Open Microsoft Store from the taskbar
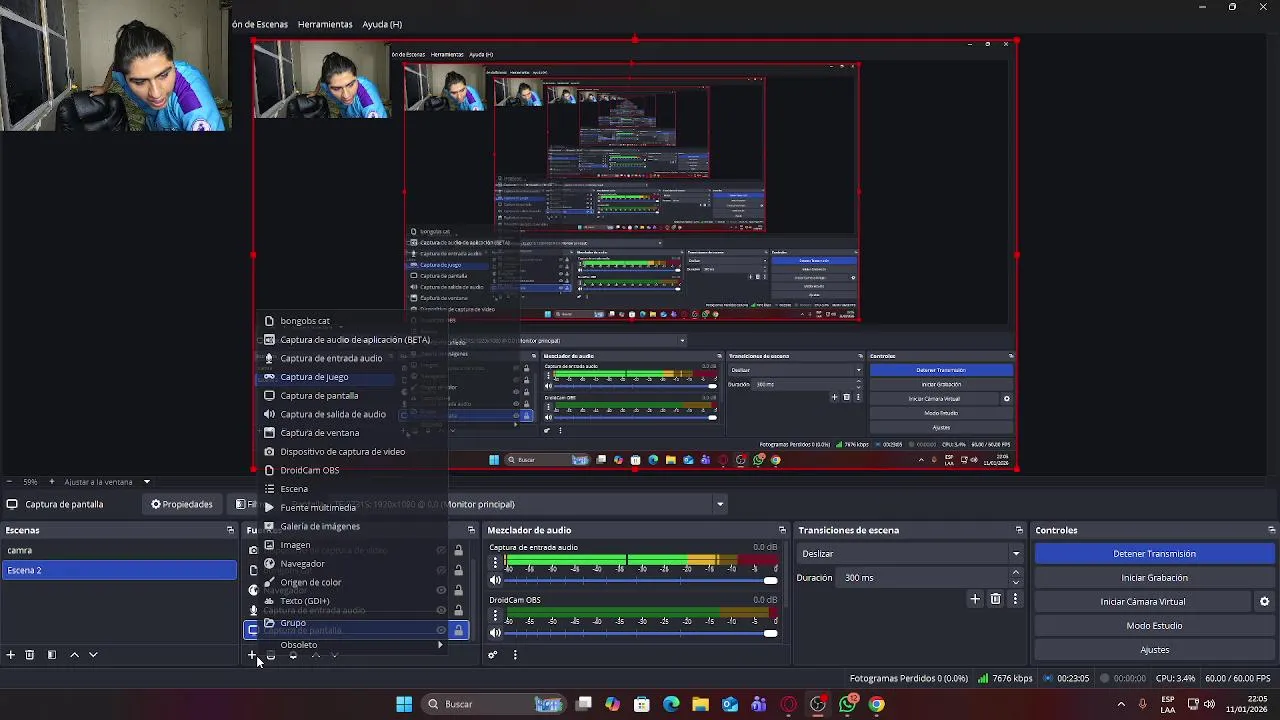Screen dimensions: 1280x720 [642, 704]
